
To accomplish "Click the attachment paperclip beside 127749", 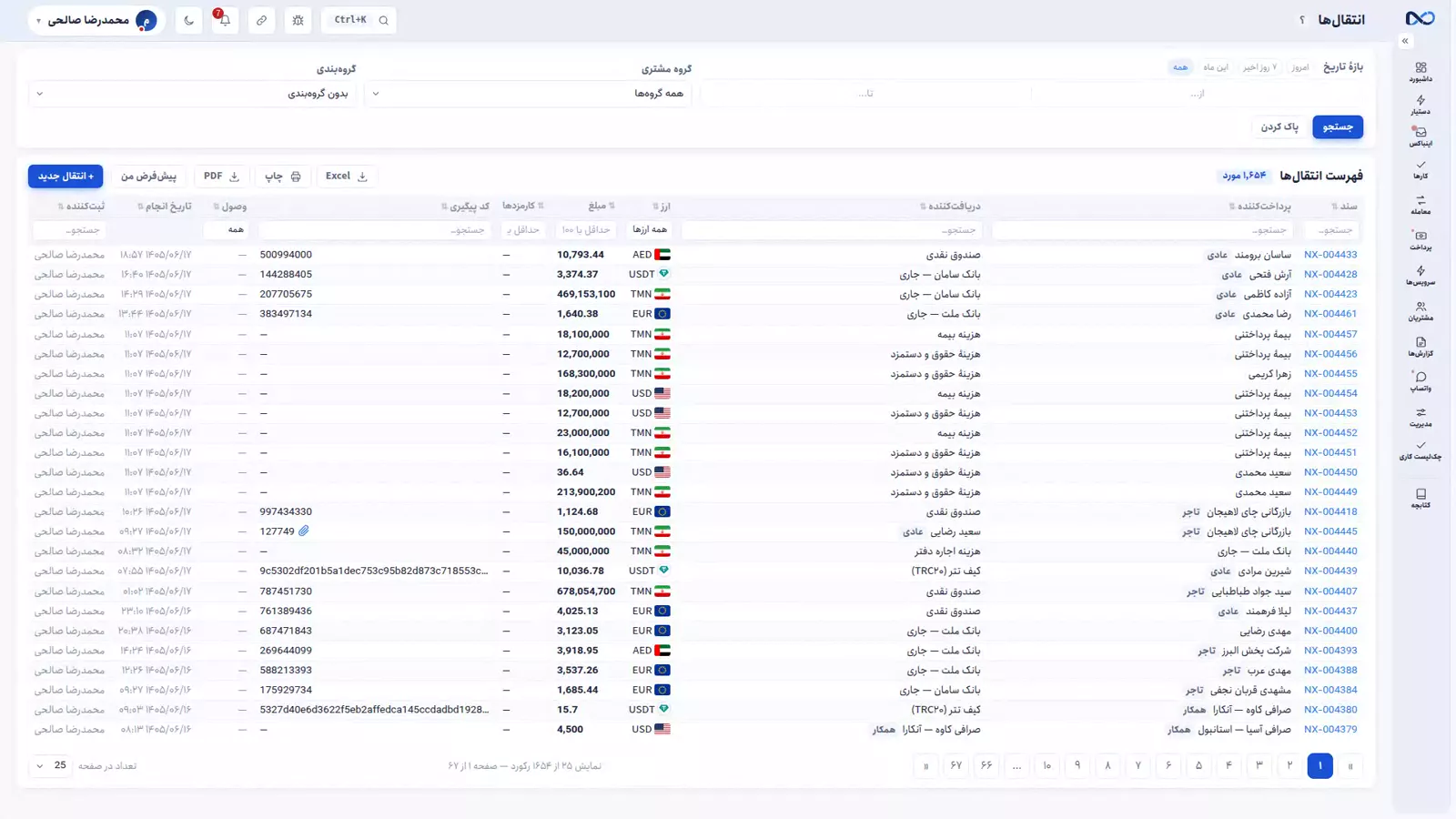I will coord(304,531).
